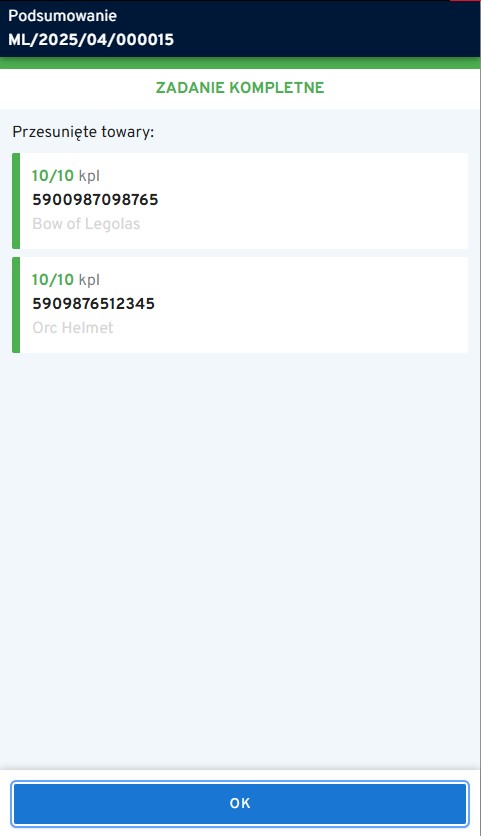The image size is (481, 836).
Task: Select barcode 5900987098765
Action: (95, 200)
